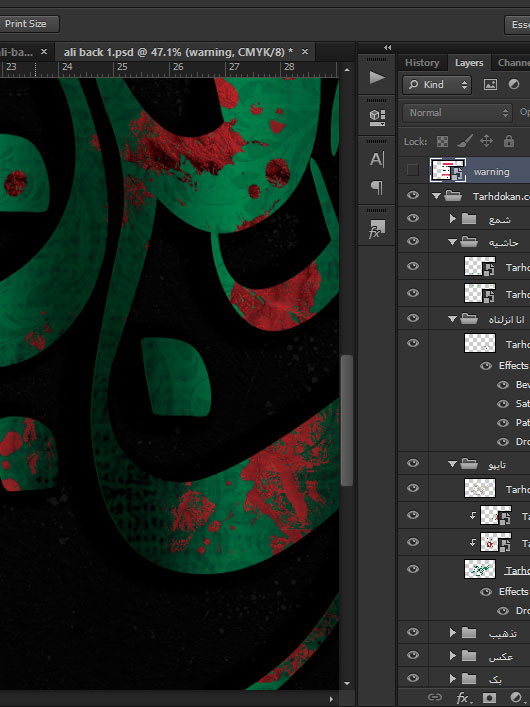The width and height of the screenshot is (530, 707).
Task: Lock all with the padlock icon
Action: [509, 141]
